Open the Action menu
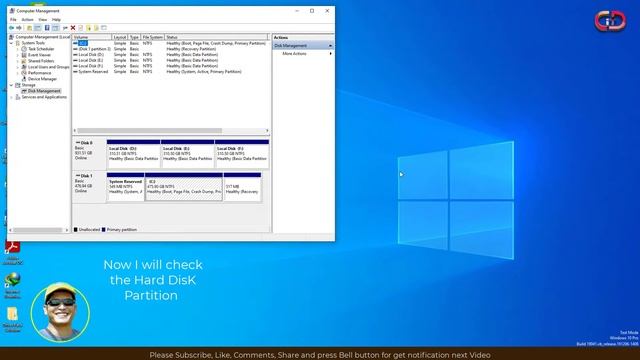 click(27, 20)
